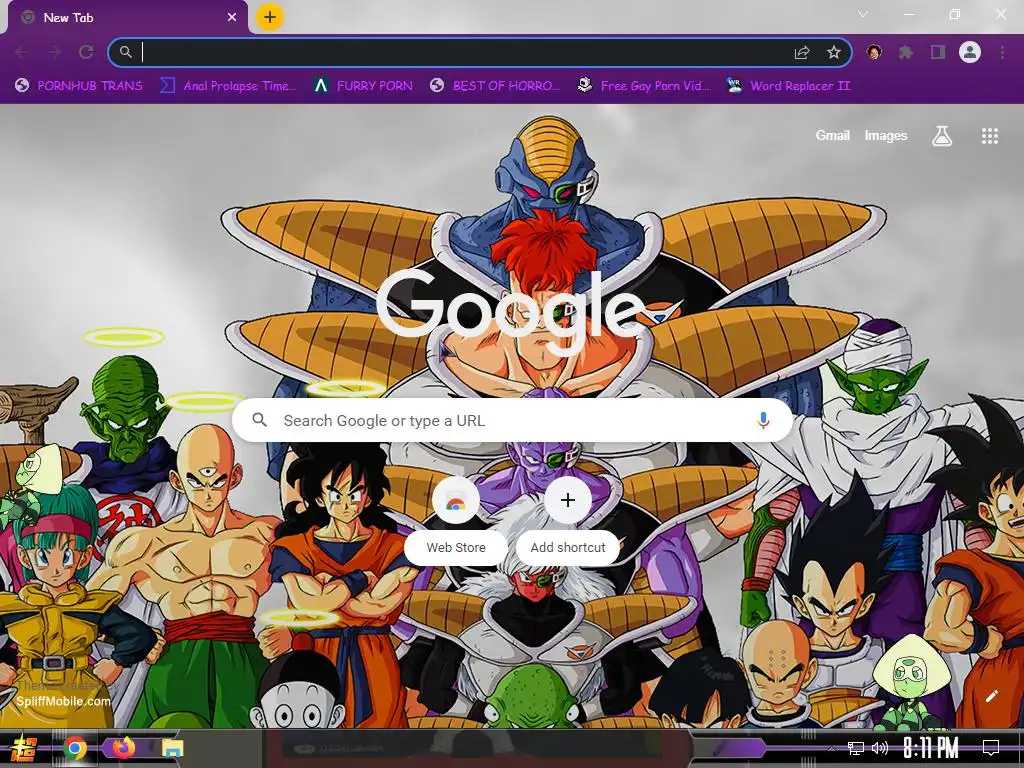Show hidden tray icons chevron
This screenshot has height=768, width=1024.
pos(831,748)
